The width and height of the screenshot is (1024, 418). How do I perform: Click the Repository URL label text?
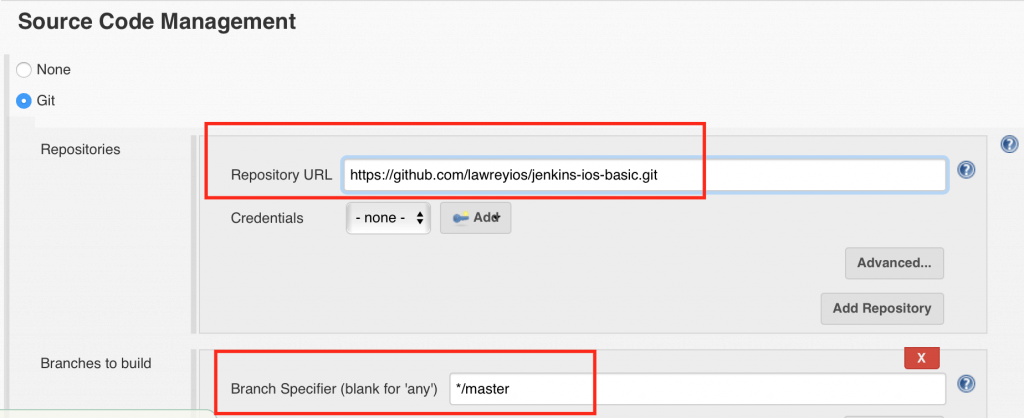coord(281,175)
